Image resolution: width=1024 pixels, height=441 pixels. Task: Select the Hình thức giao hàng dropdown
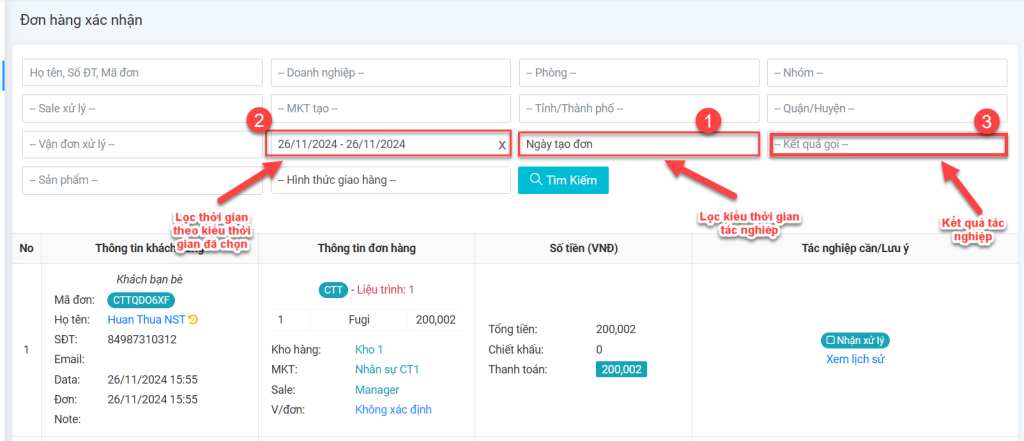click(390, 180)
